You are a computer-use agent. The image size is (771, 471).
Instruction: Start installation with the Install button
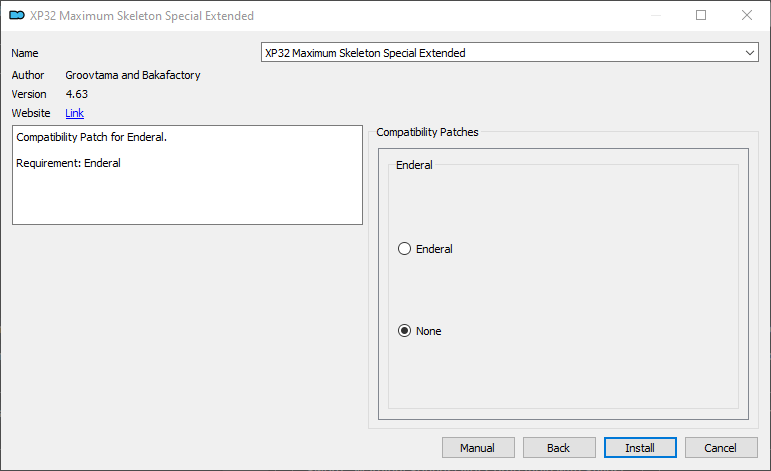point(640,448)
